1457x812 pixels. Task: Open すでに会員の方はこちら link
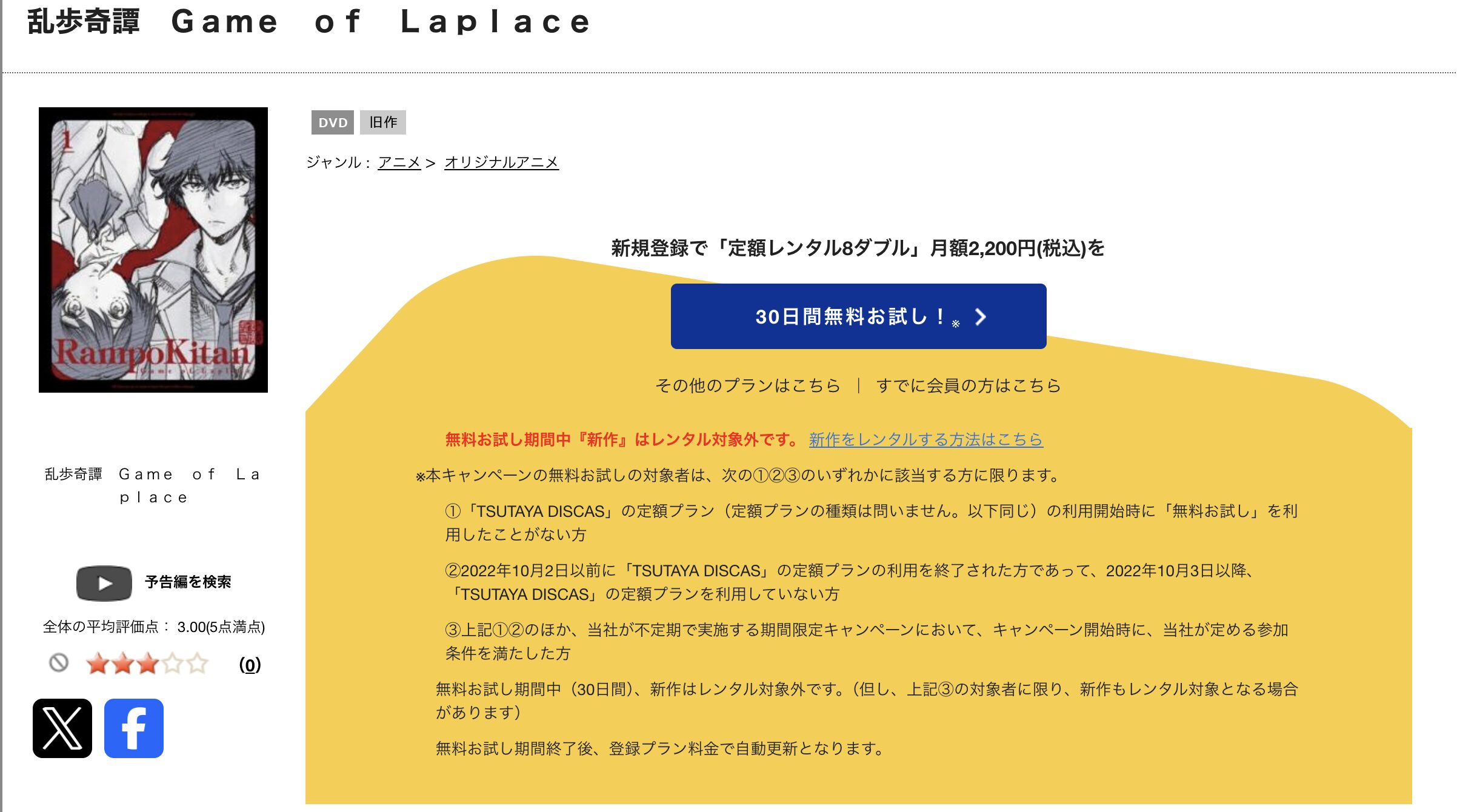coord(969,385)
